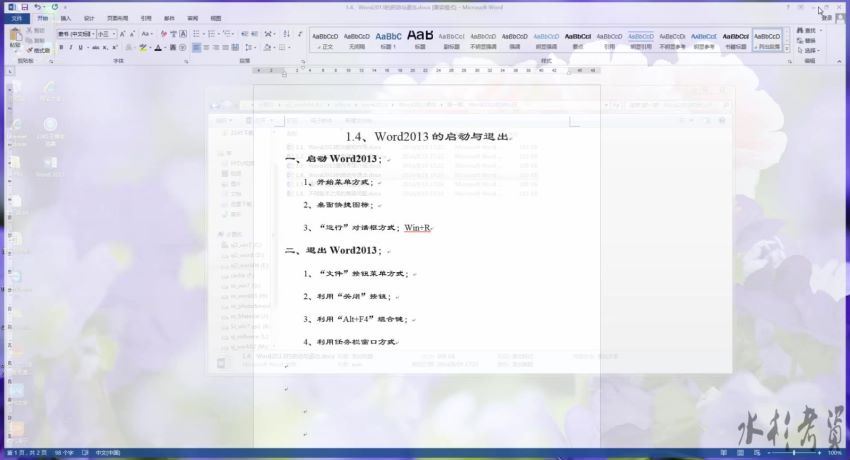Click Clear All Formatting icon

pos(164,34)
